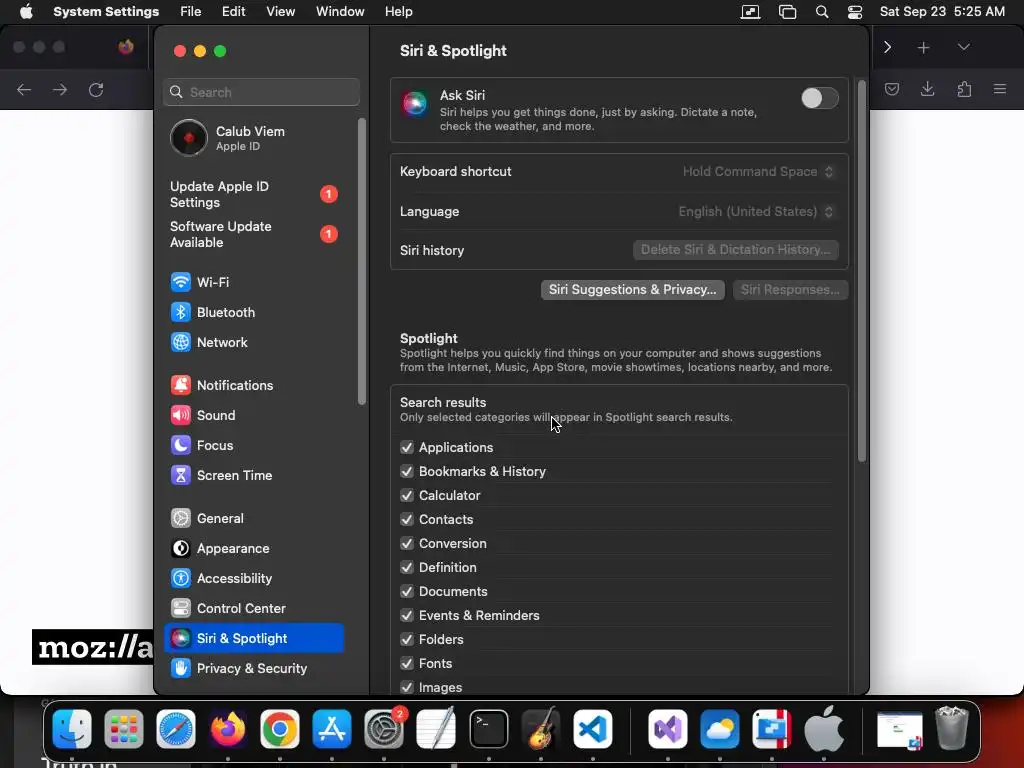Screen dimensions: 1024x768
Task: Uncheck Definition checkbox
Action: click(407, 568)
